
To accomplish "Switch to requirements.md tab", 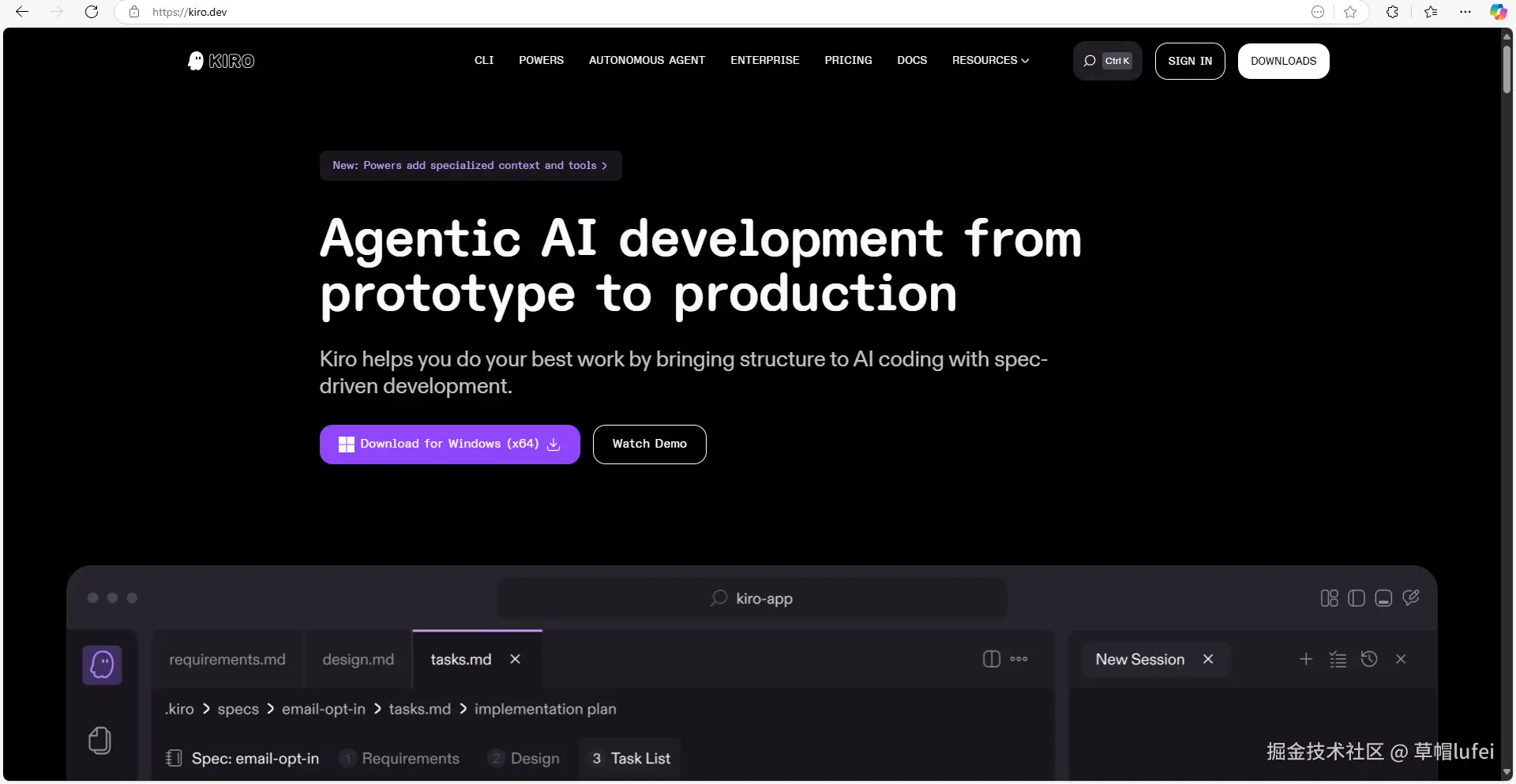I will tap(227, 659).
